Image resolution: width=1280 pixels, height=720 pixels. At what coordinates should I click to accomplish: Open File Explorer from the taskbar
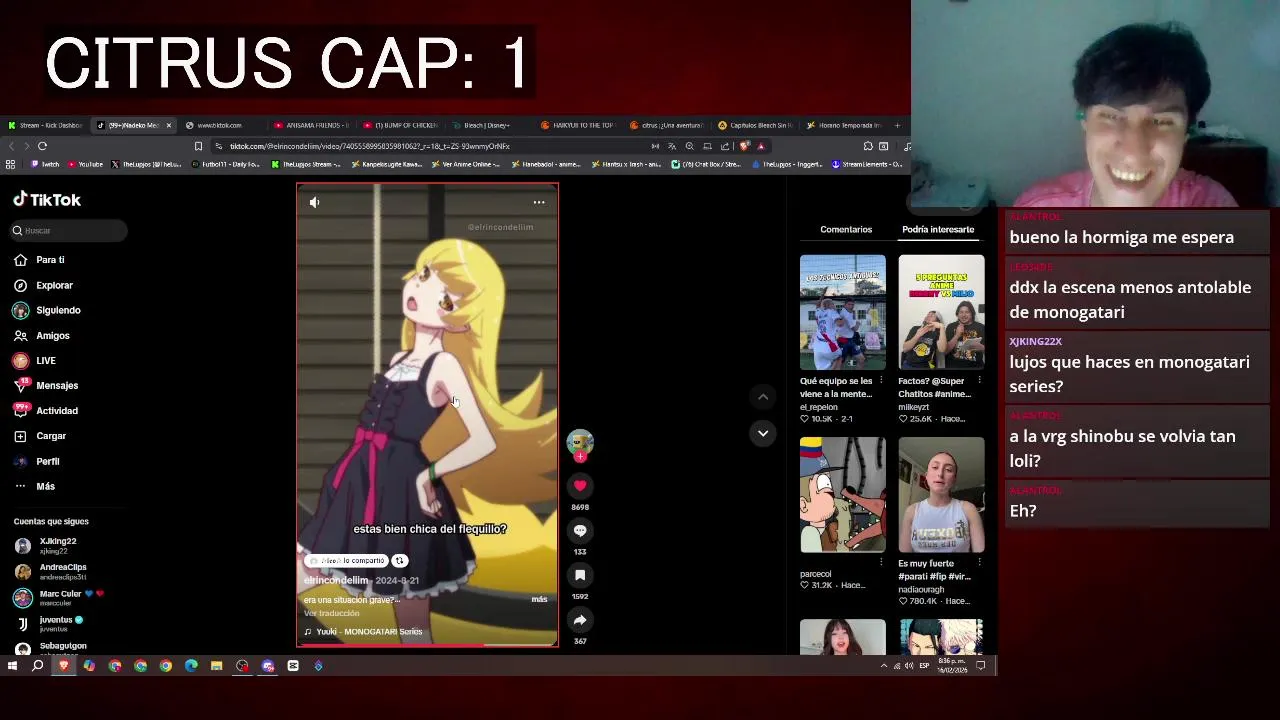click(216, 666)
